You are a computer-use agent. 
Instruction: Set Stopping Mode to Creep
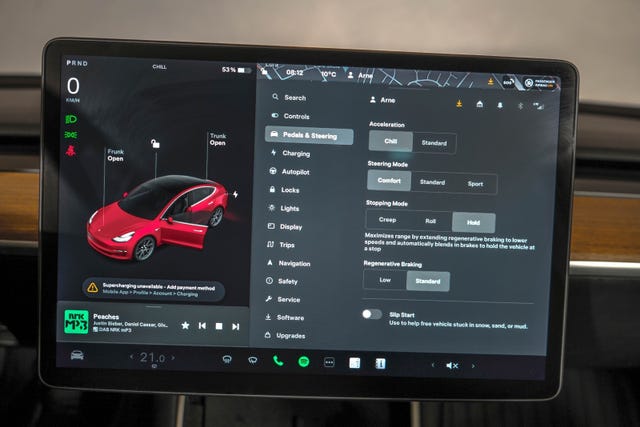(x=387, y=220)
